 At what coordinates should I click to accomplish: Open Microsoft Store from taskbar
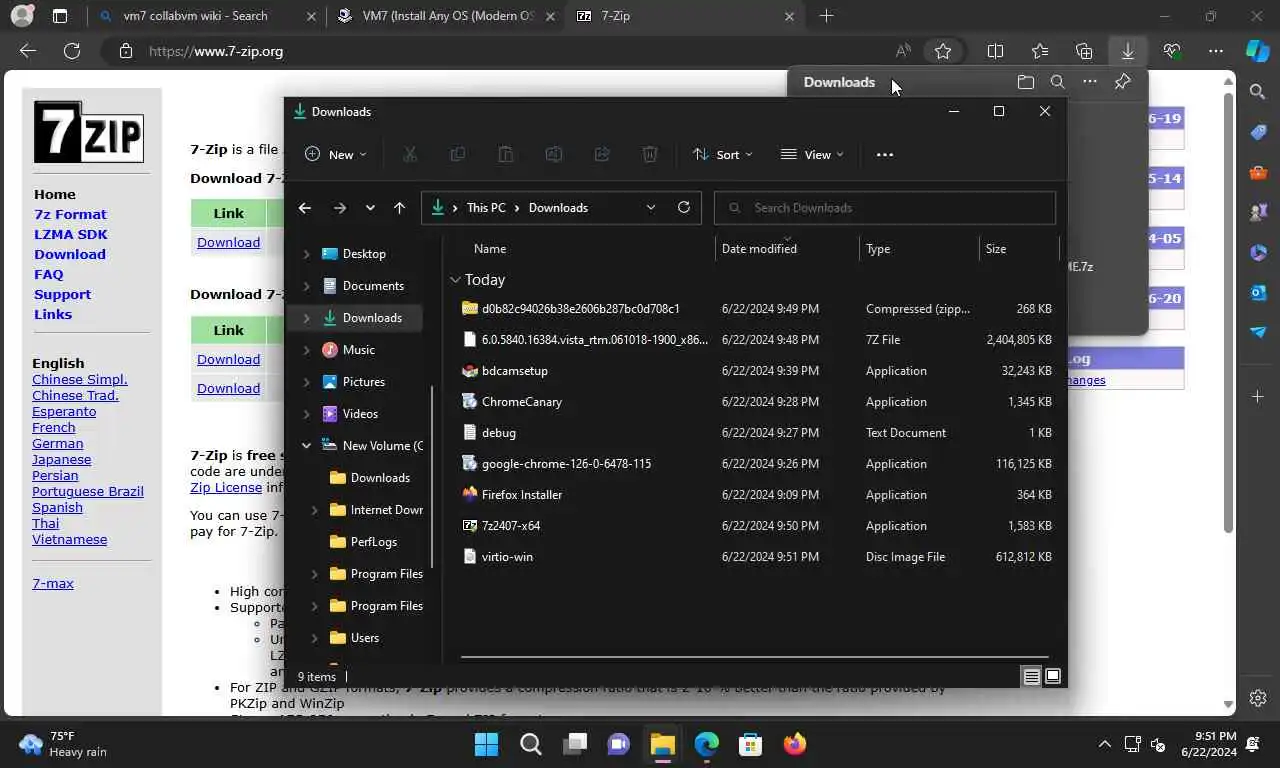click(751, 744)
